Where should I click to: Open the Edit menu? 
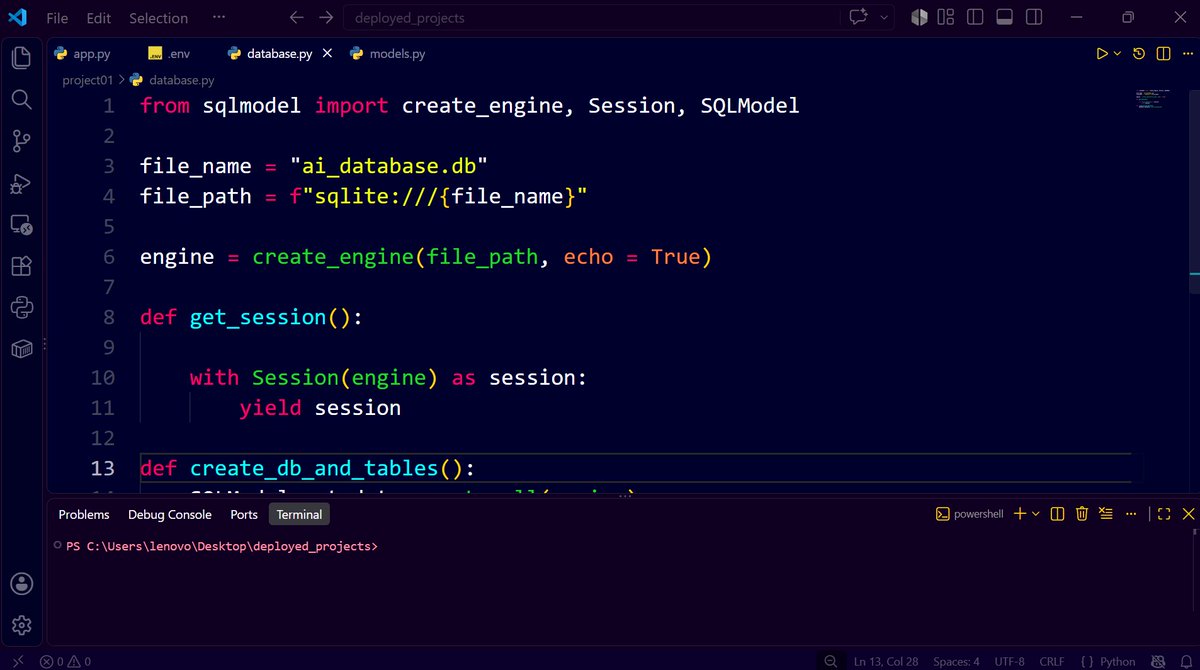pos(99,18)
